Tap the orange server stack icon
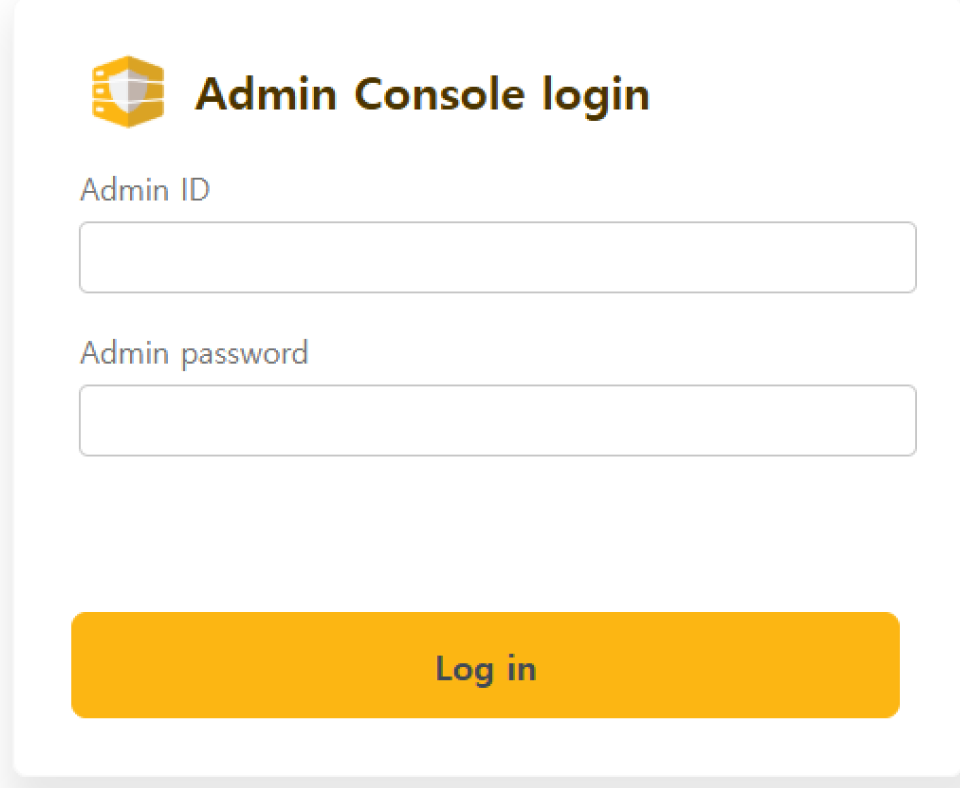The image size is (960, 788). pos(127,92)
